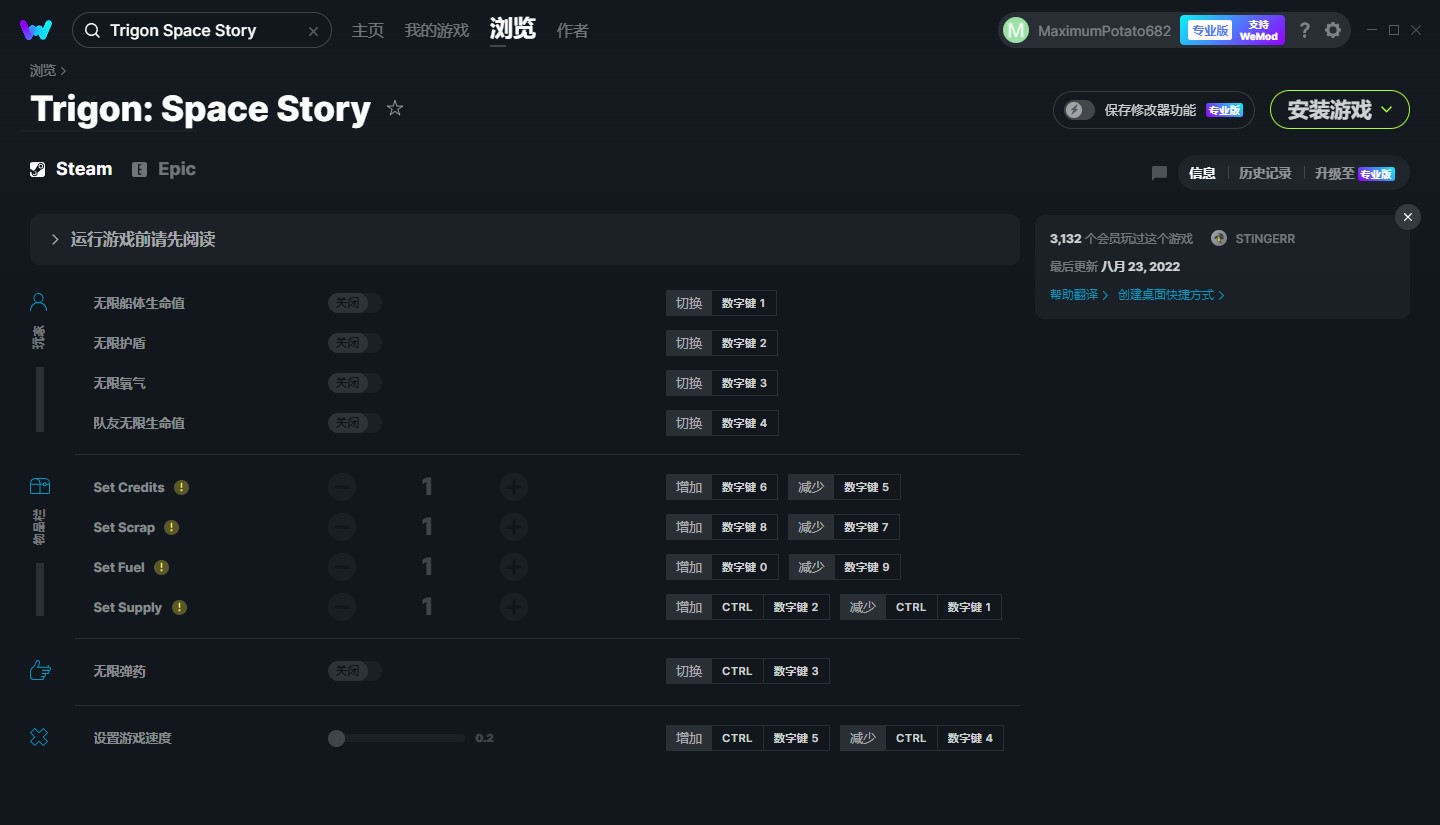Increase Set Credits with plus button
The image size is (1440, 825).
coord(514,487)
